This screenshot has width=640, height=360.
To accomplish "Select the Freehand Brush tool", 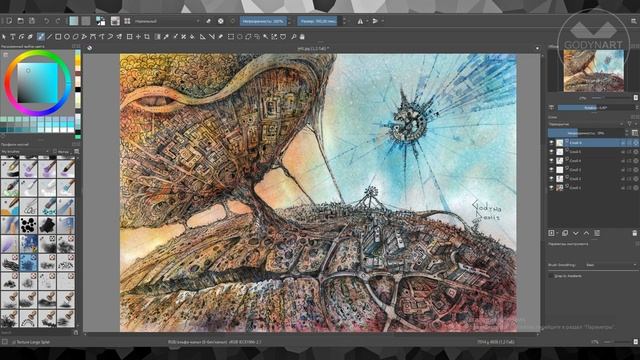I will (x=40, y=37).
